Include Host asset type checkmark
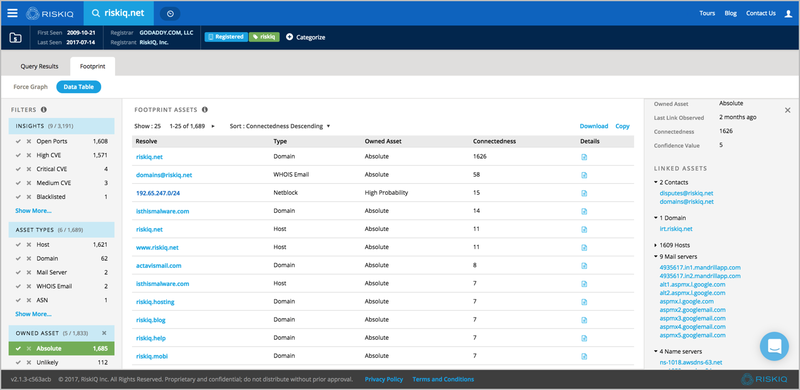 tap(18, 245)
